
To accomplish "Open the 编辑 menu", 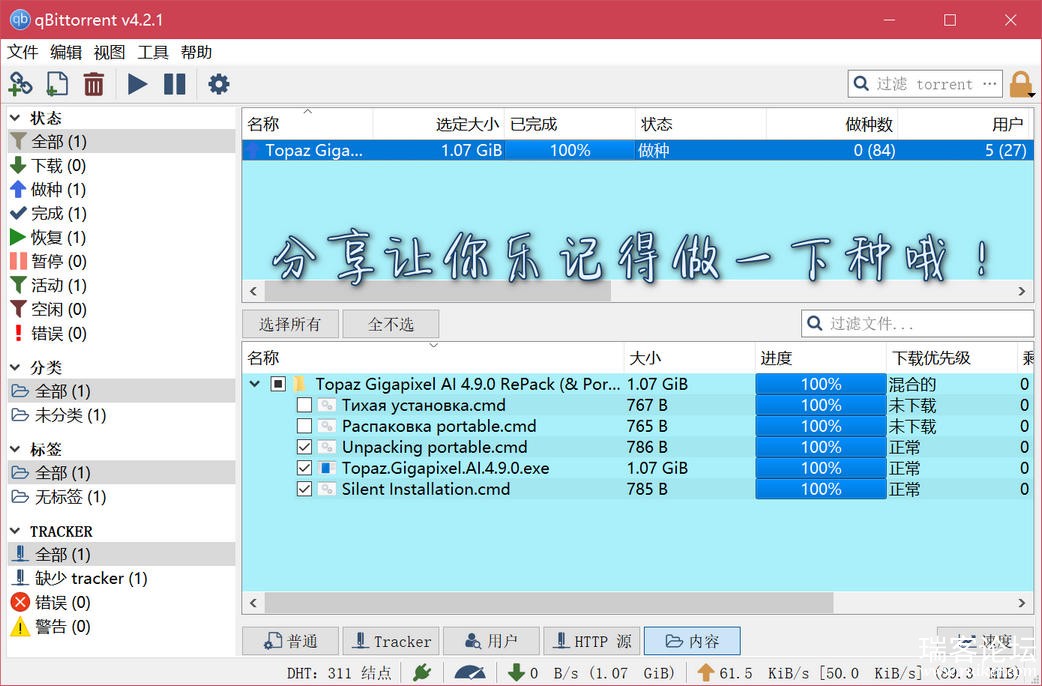I will point(66,52).
